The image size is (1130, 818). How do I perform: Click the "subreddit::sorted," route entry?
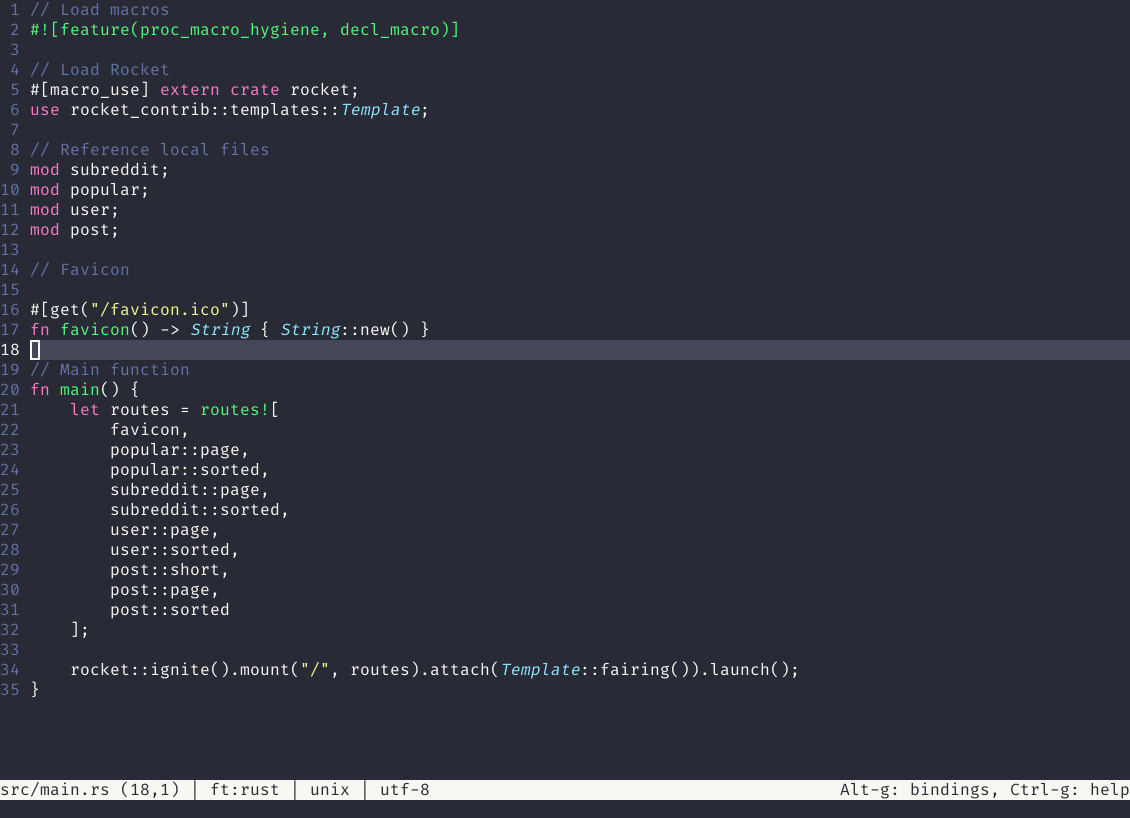coord(200,510)
